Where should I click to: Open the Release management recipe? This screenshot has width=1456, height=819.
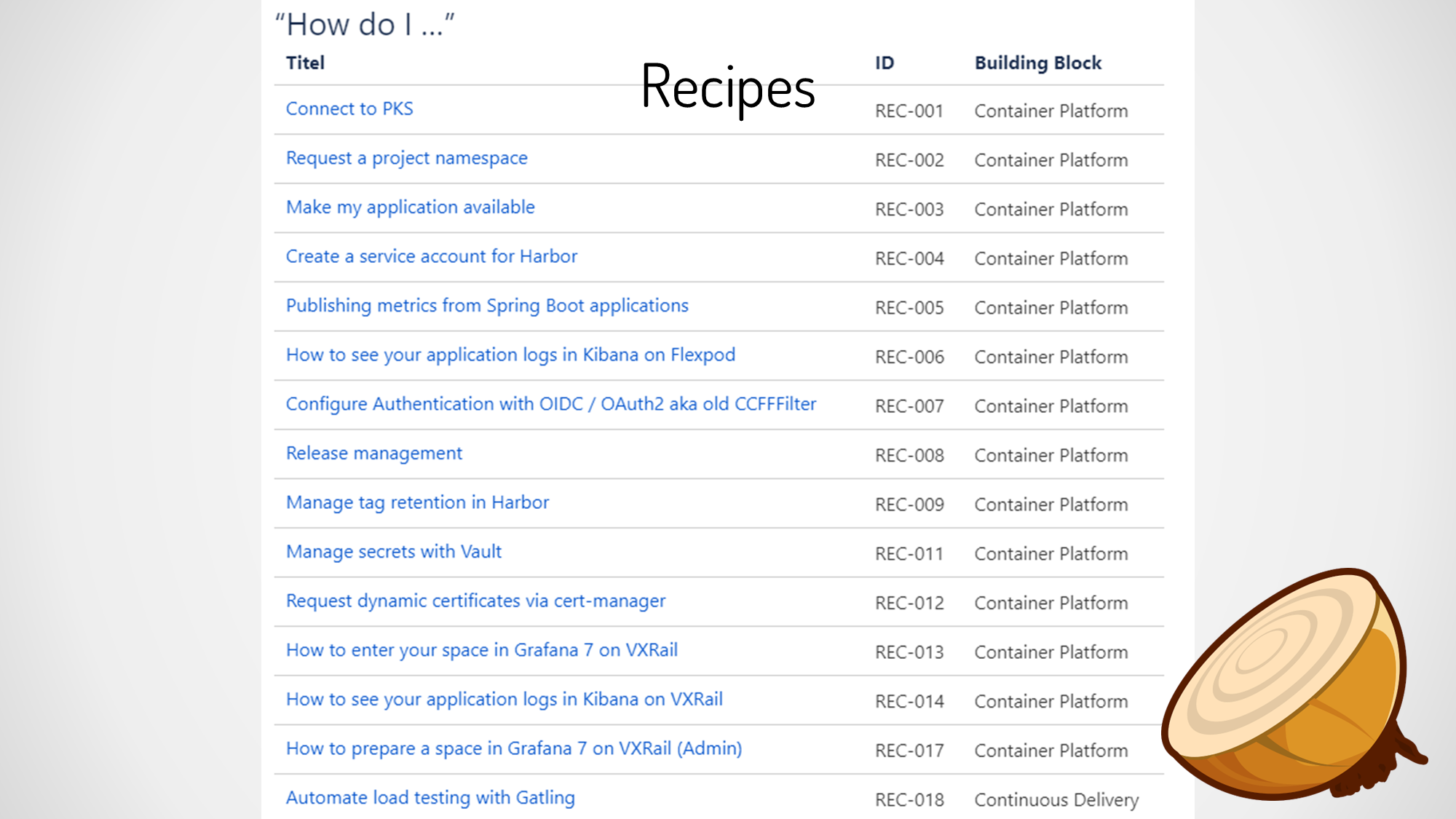coord(373,454)
